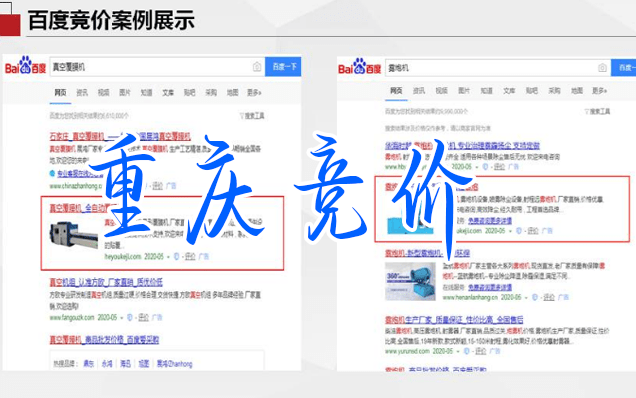Switch to 地图 tab in 雾炮机 search
636x398 pixels.
577,90
